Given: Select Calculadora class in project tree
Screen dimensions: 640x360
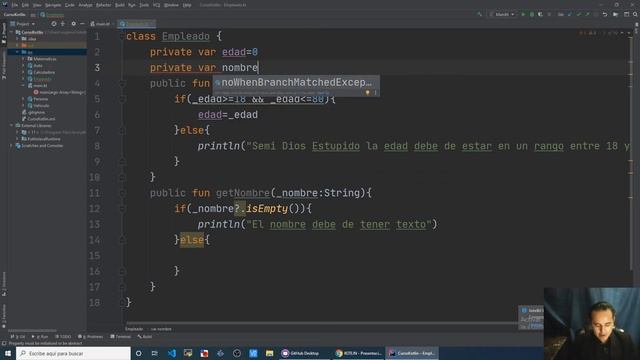Looking at the screenshot, I should pos(44,72).
